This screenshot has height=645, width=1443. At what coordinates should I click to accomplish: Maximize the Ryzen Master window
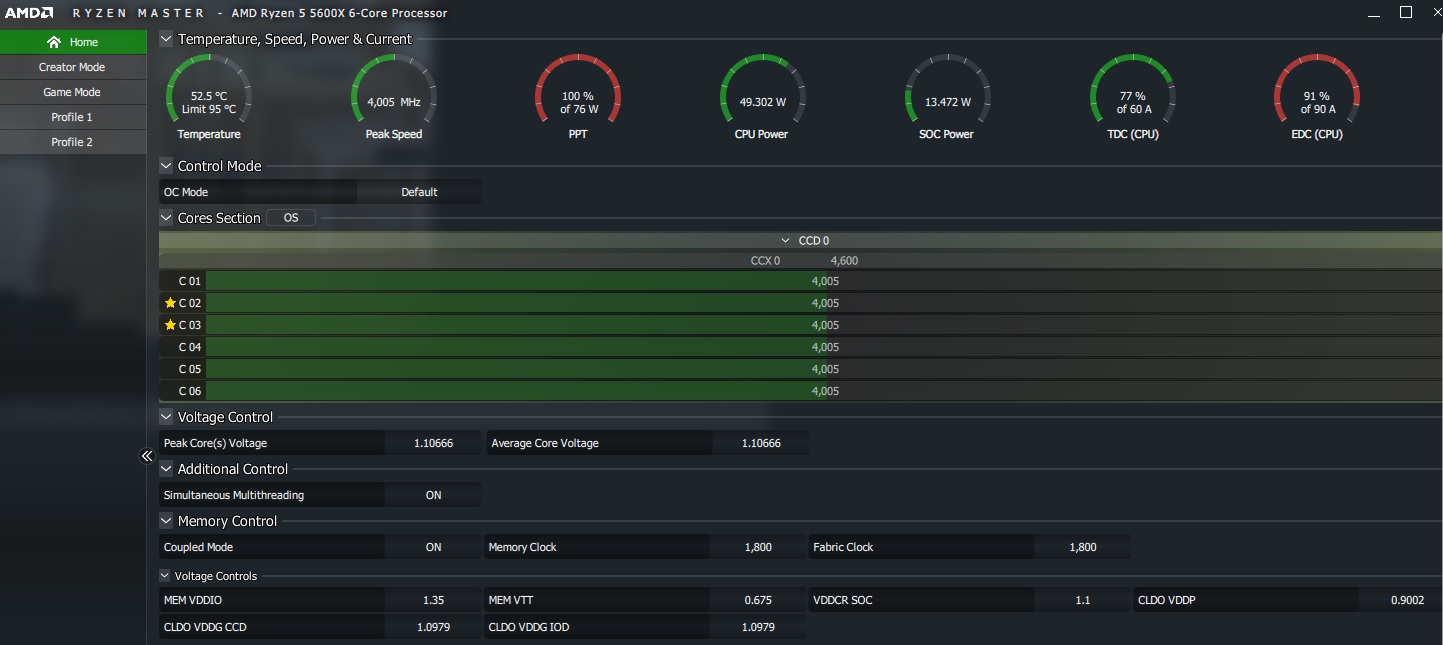(1405, 12)
